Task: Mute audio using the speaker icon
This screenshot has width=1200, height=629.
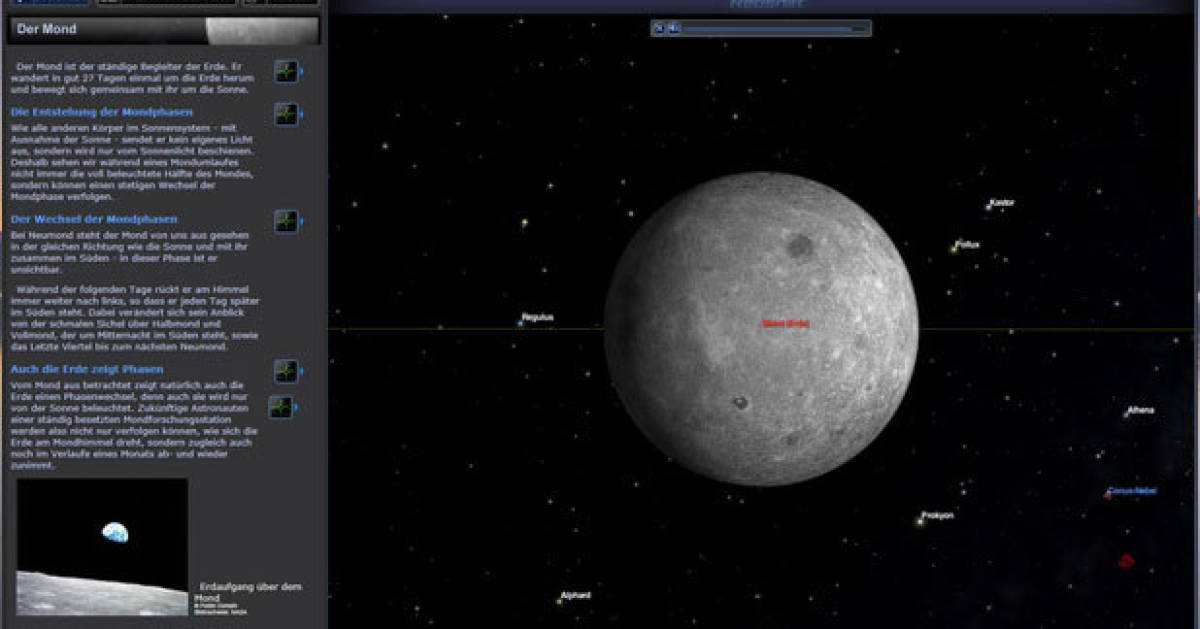Action: 674,29
